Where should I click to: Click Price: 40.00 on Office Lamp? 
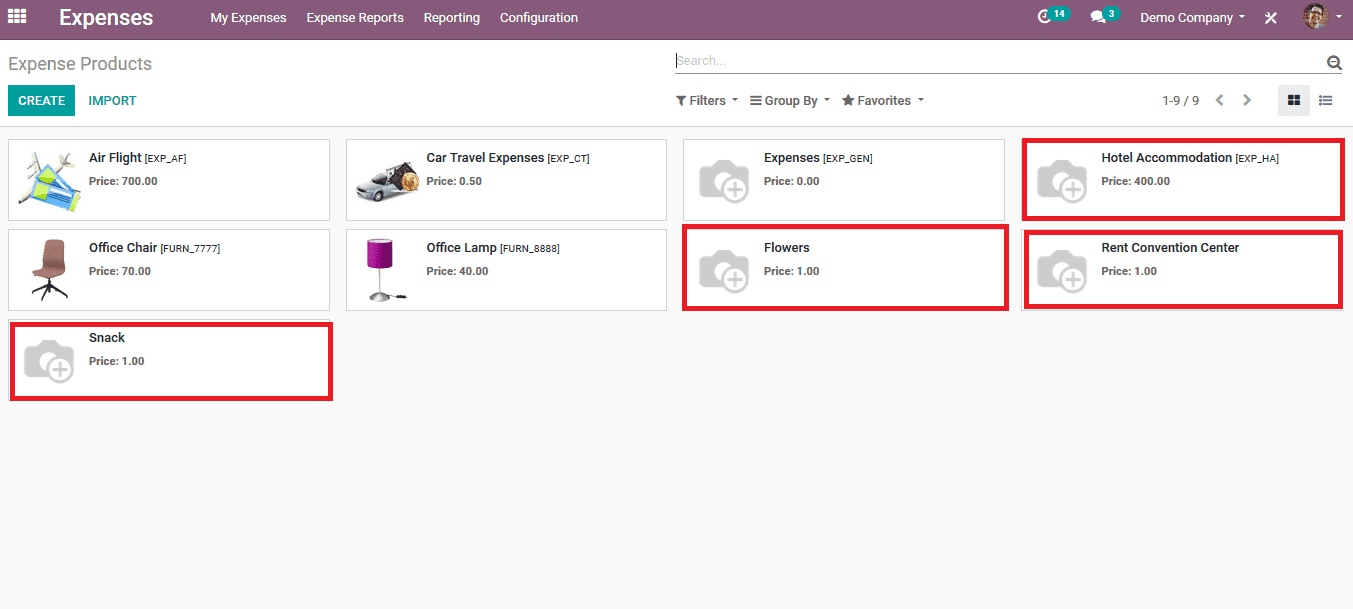click(457, 271)
